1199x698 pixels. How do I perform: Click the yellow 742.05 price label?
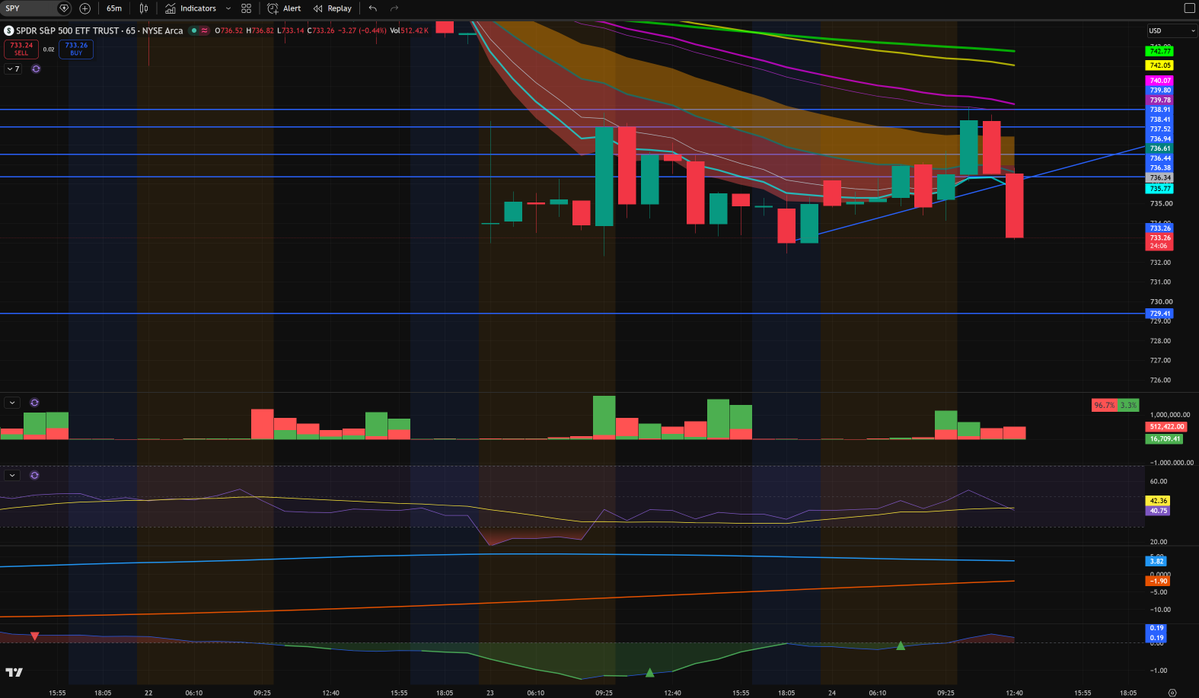point(1159,66)
